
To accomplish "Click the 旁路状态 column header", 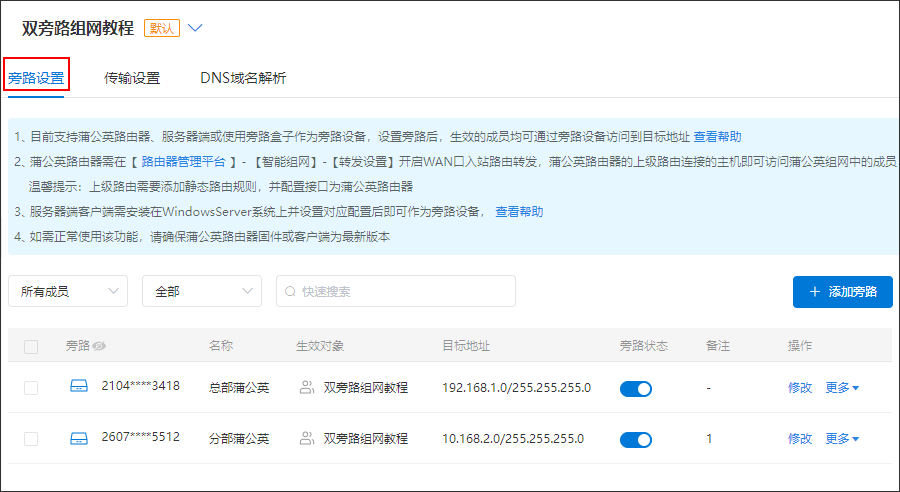I will (643, 346).
